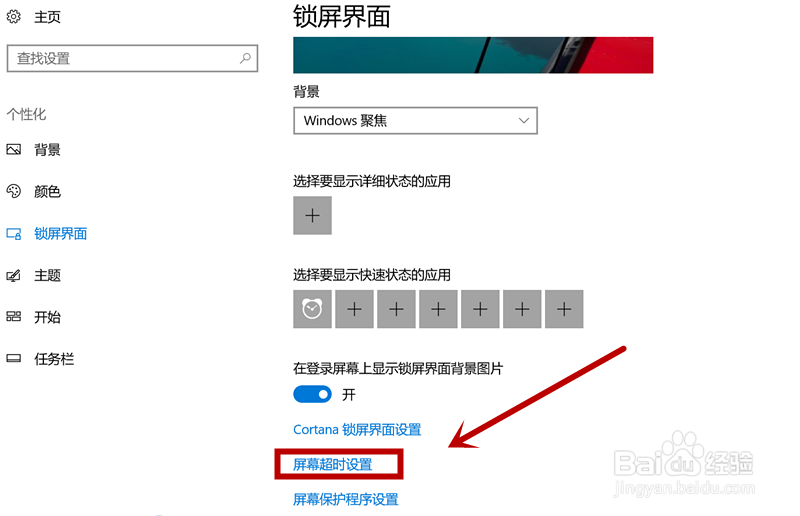The height and width of the screenshot is (516, 800).
Task: Click the Start tiles icon
Action: [14, 317]
